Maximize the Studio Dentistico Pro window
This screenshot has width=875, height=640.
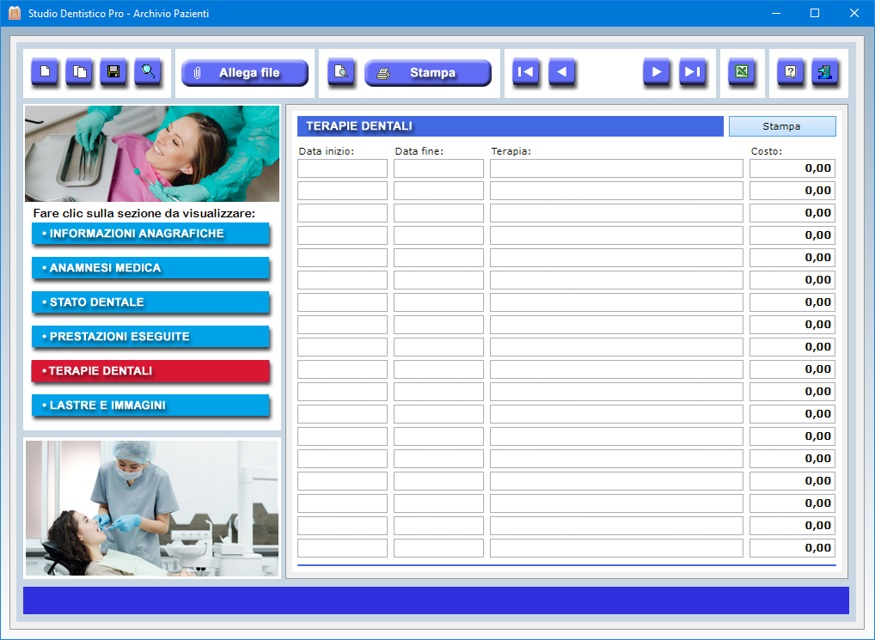815,13
